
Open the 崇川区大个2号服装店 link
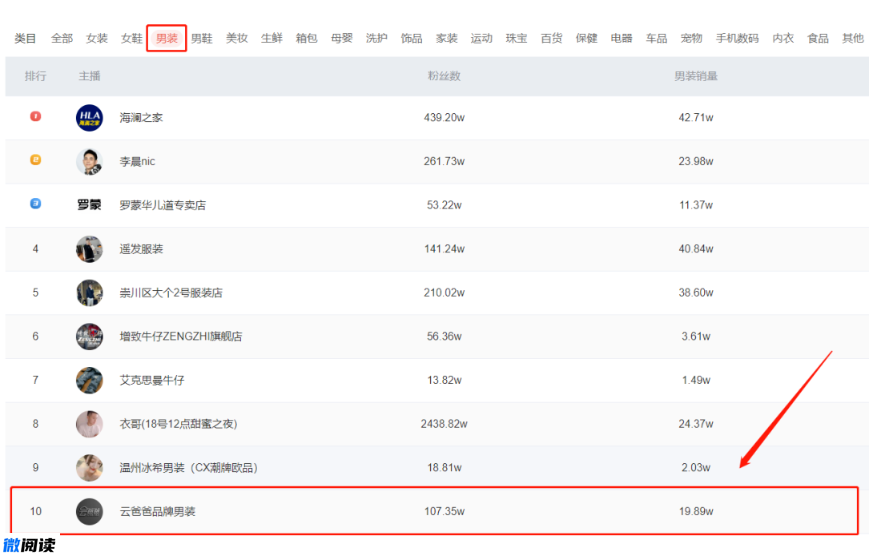(171, 293)
